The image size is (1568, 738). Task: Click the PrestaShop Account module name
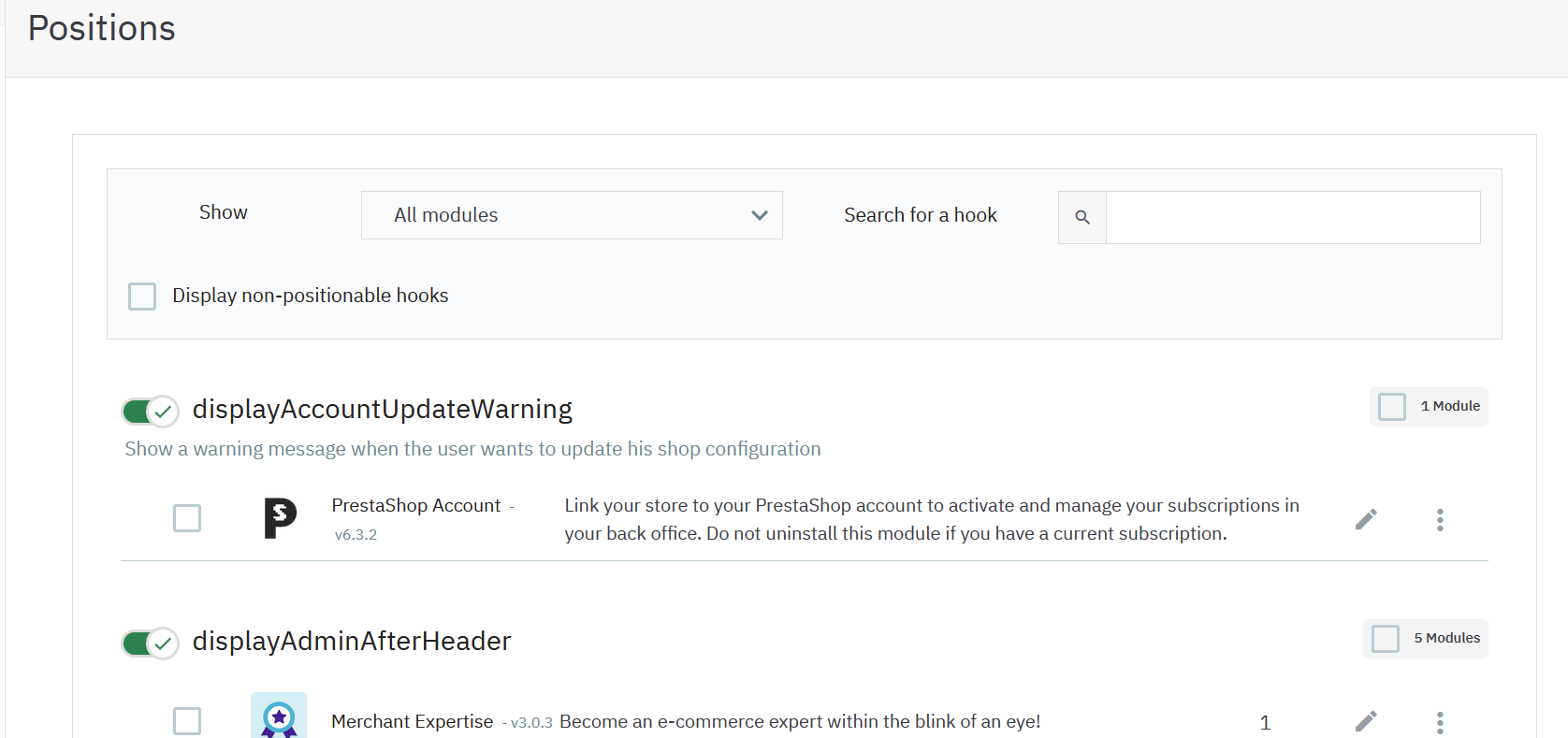[x=415, y=505]
